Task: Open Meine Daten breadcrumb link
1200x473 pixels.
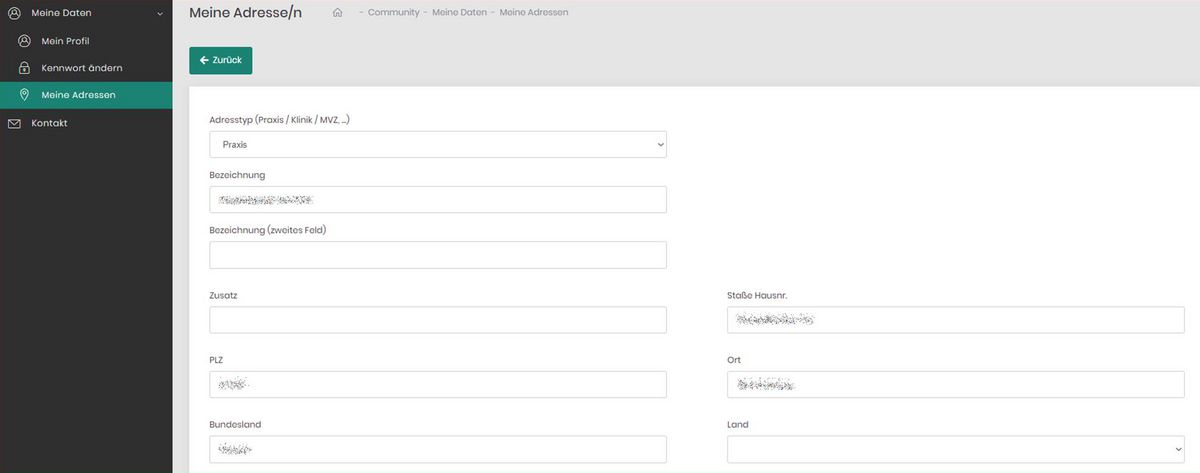Action: tap(459, 13)
